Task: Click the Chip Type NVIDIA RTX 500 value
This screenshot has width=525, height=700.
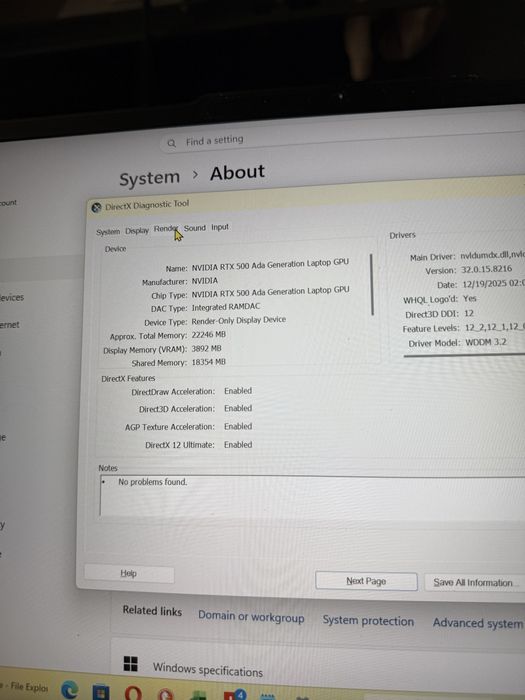Action: tap(270, 292)
